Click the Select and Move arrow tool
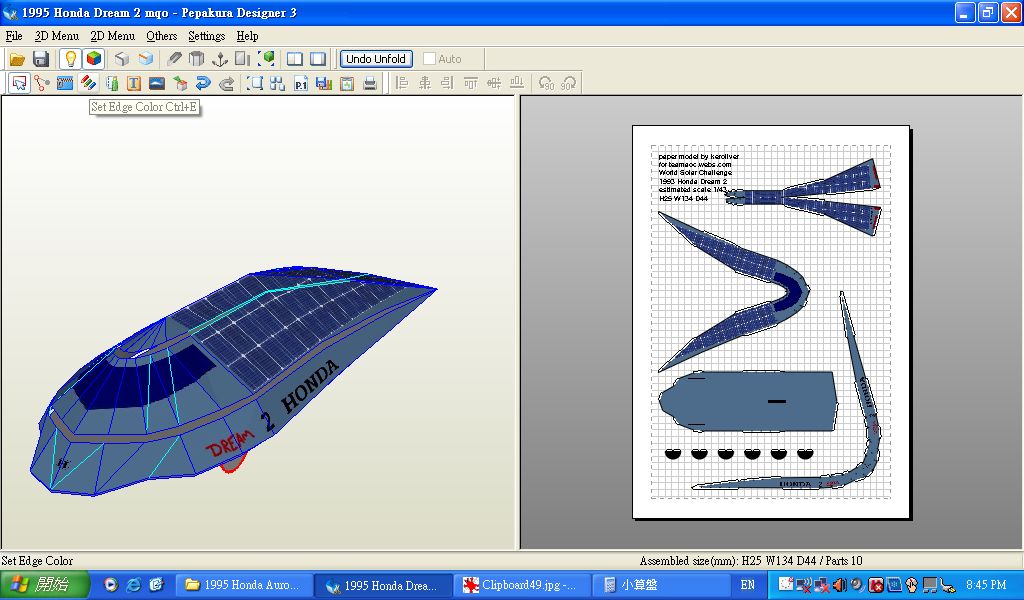The width and height of the screenshot is (1024, 600). (x=18, y=84)
